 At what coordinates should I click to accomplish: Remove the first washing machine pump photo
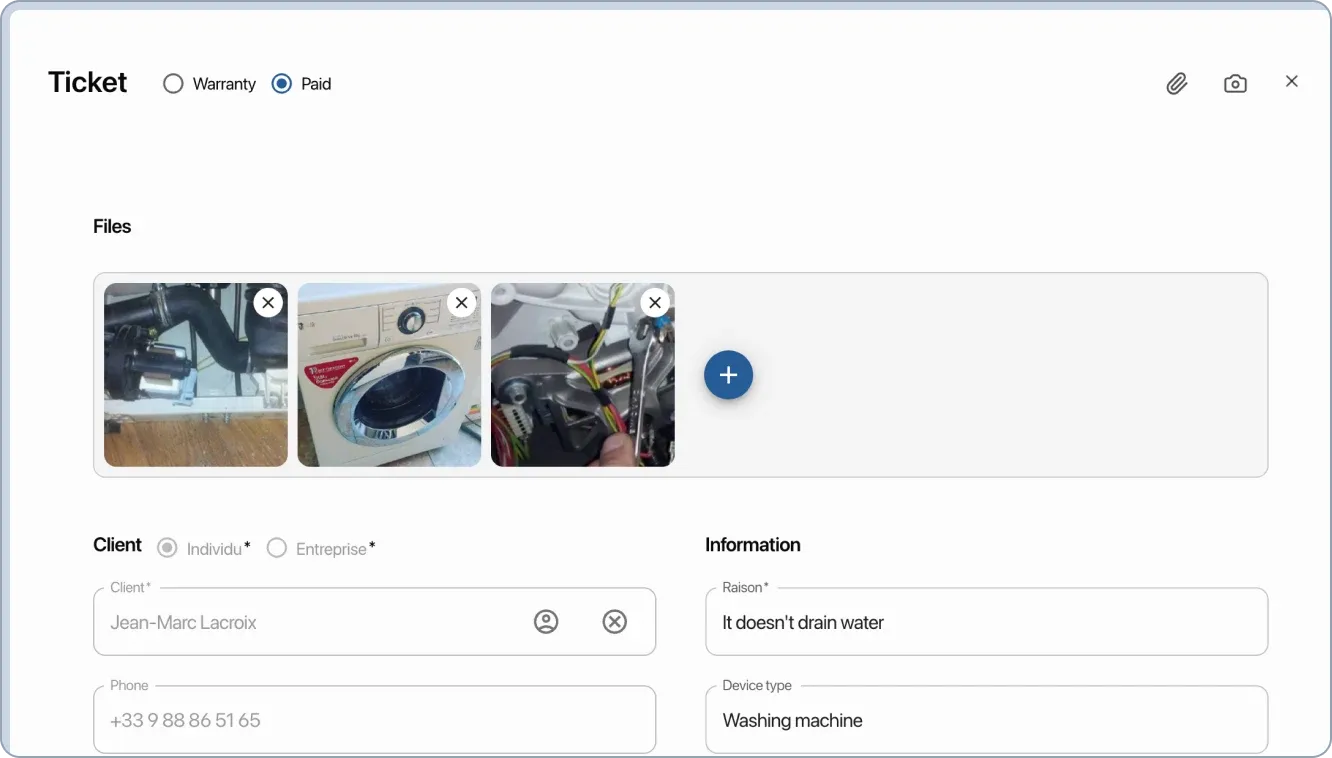(x=268, y=302)
